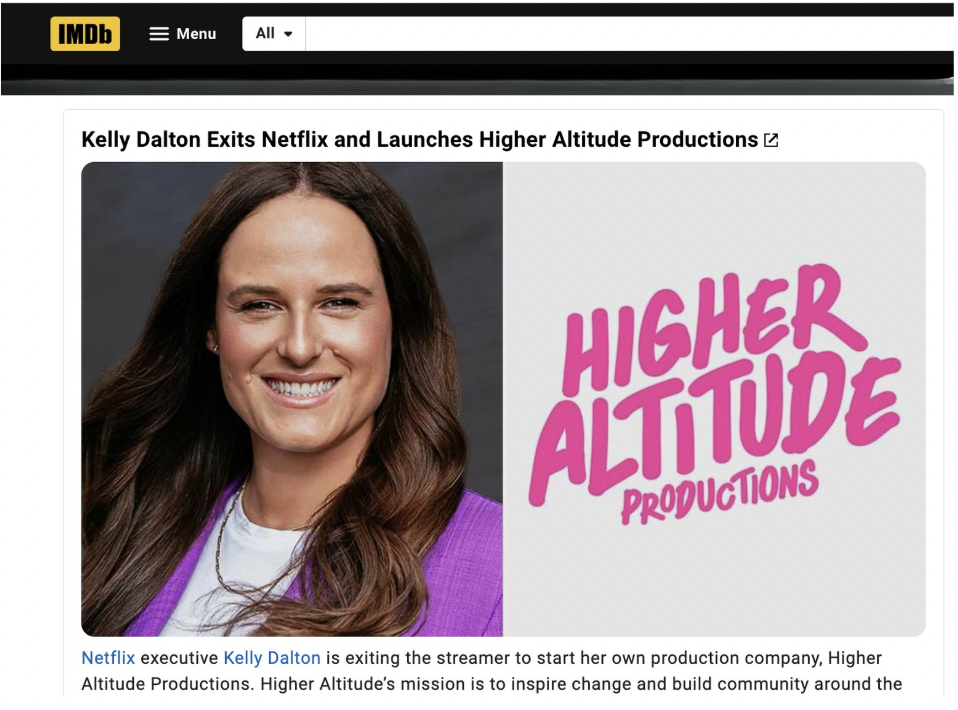Open the hamburger Menu icon
Image resolution: width=958 pixels, height=710 pixels.
coord(159,34)
